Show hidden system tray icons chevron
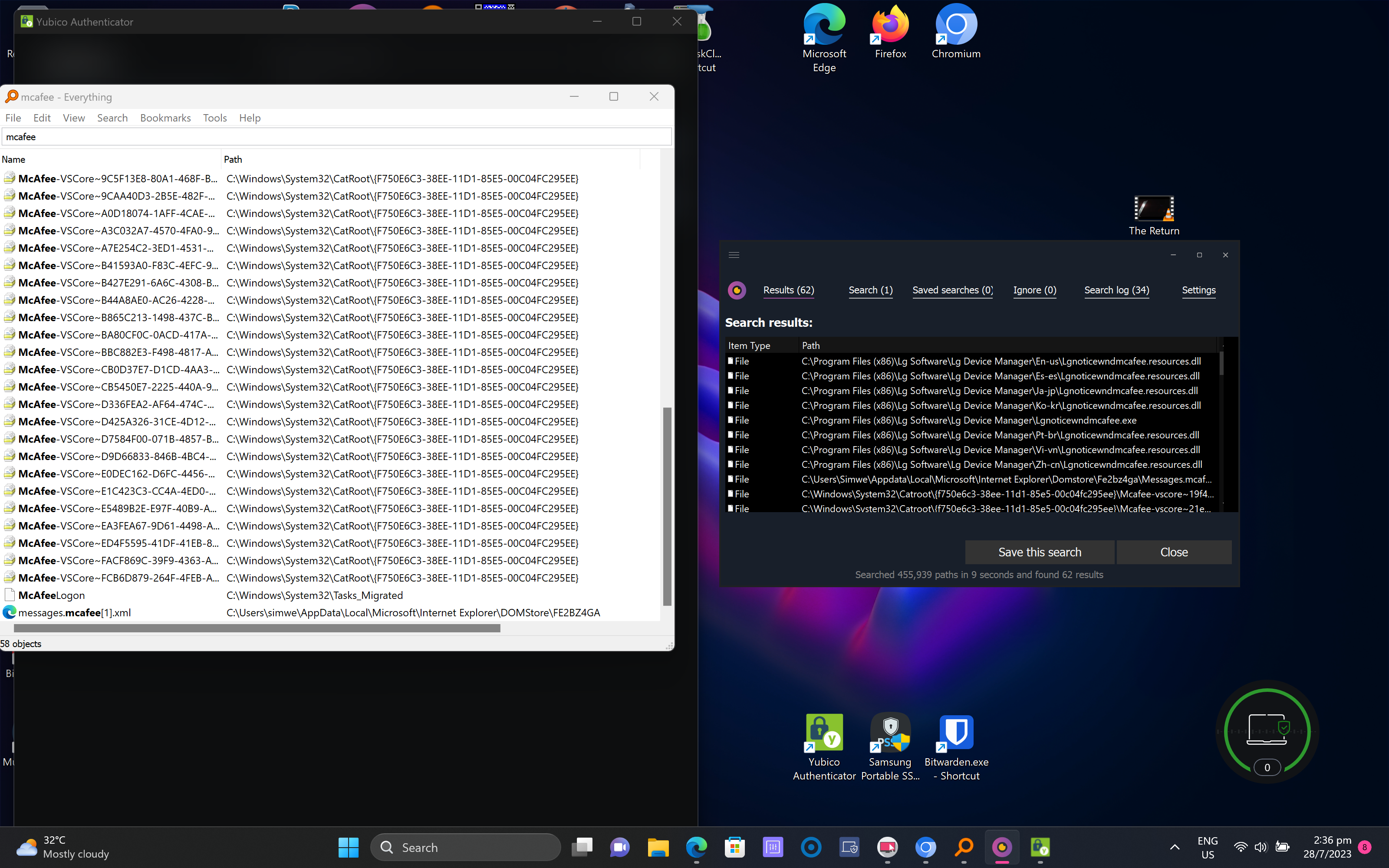This screenshot has height=868, width=1389. click(x=1174, y=847)
